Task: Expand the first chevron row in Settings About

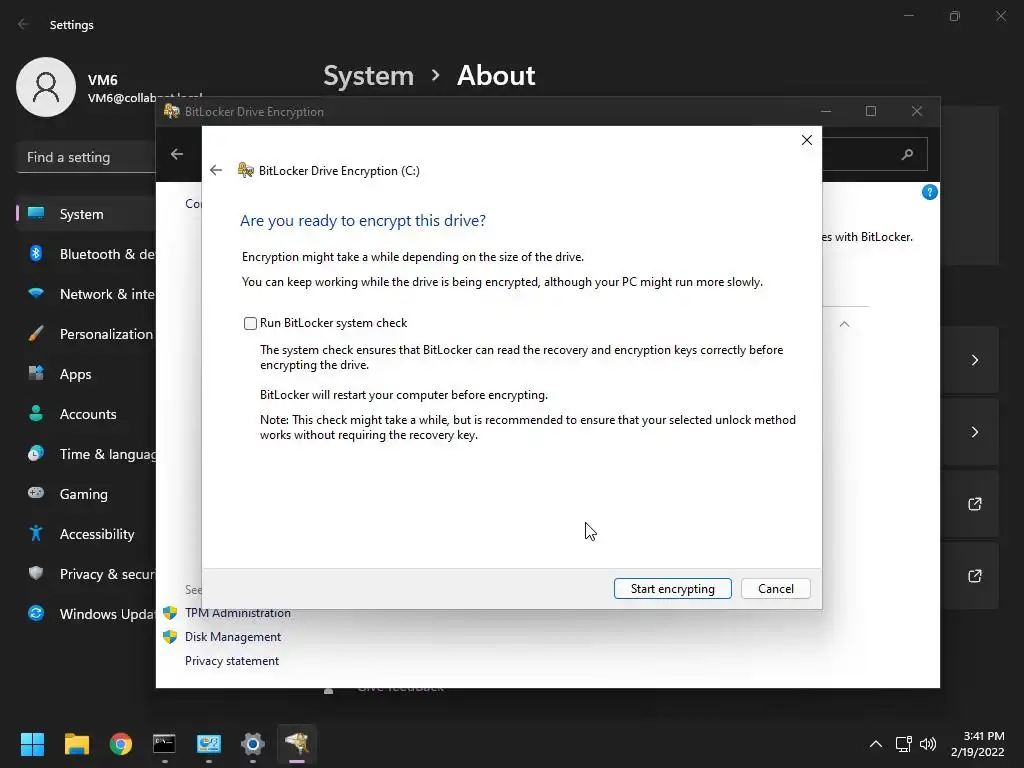Action: point(974,360)
